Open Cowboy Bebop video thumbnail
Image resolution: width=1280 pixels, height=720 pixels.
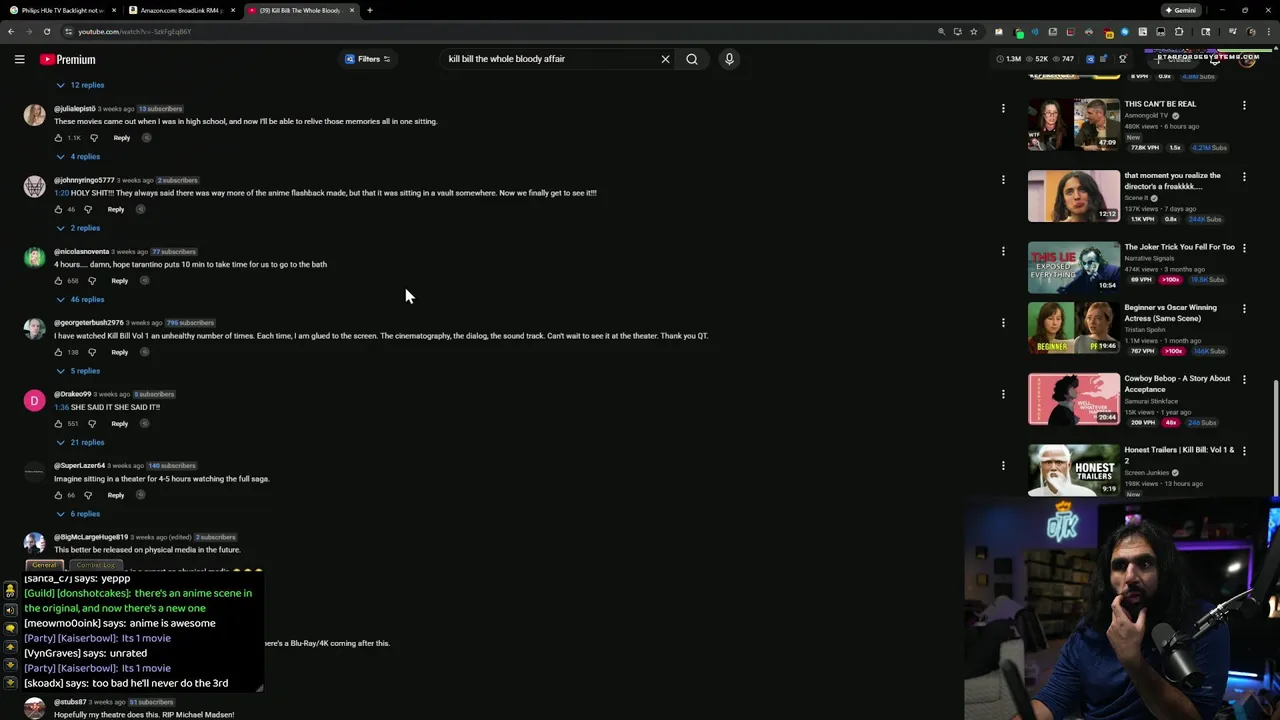1074,399
